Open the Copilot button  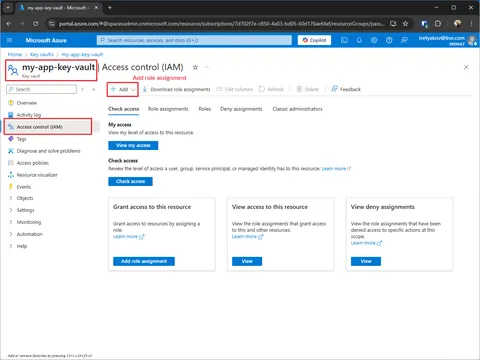point(314,40)
